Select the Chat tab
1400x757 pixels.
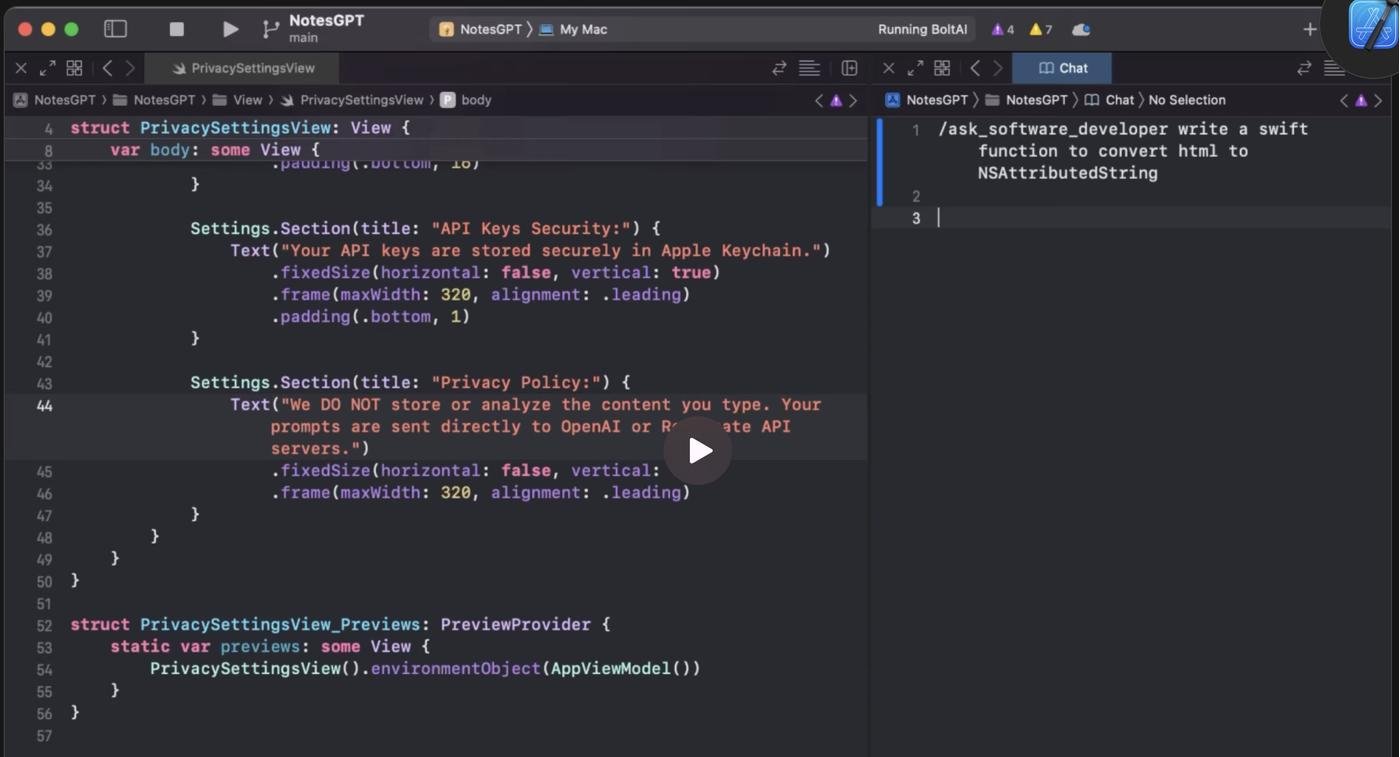pos(1062,68)
